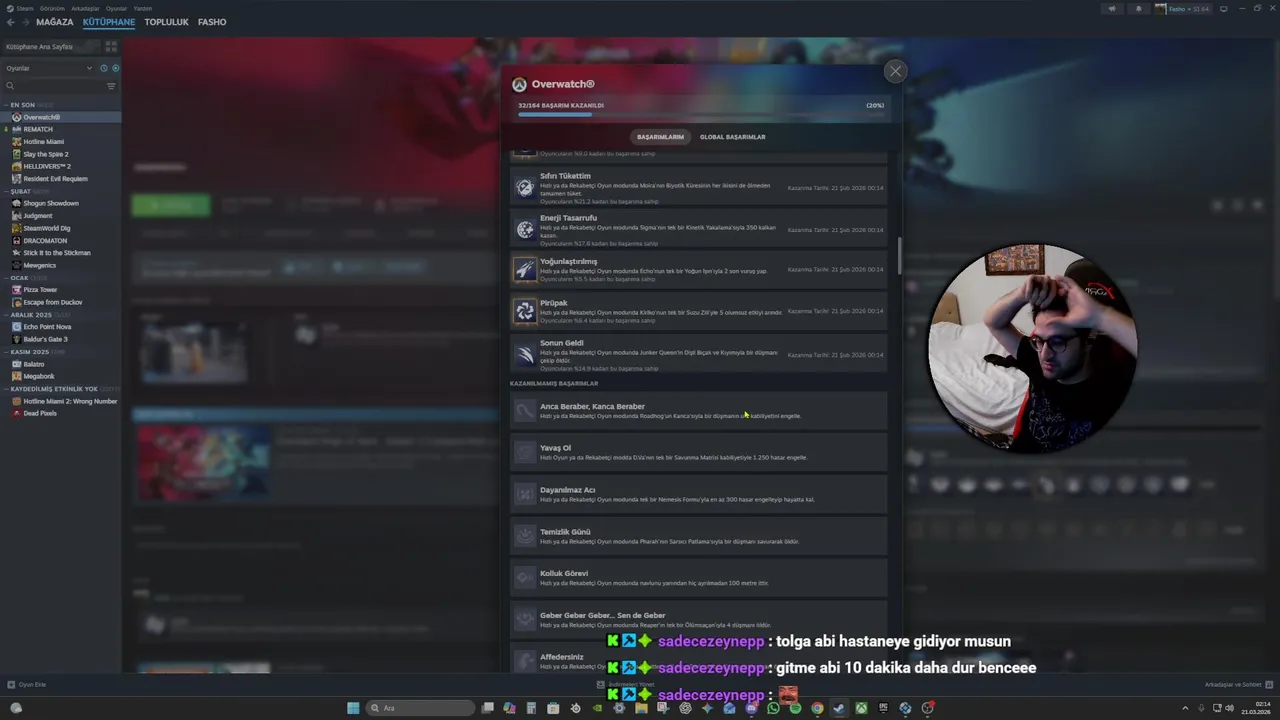Select Overwatch in the library list
The width and height of the screenshot is (1280, 720).
61,117
